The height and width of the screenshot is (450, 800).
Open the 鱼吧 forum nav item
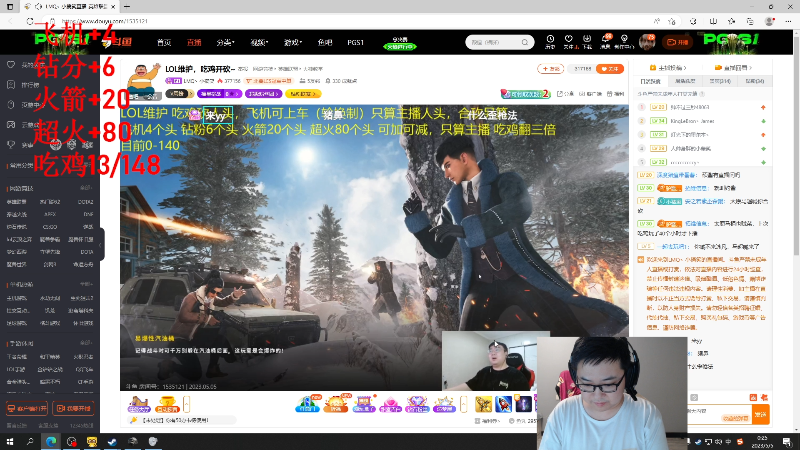tap(324, 42)
